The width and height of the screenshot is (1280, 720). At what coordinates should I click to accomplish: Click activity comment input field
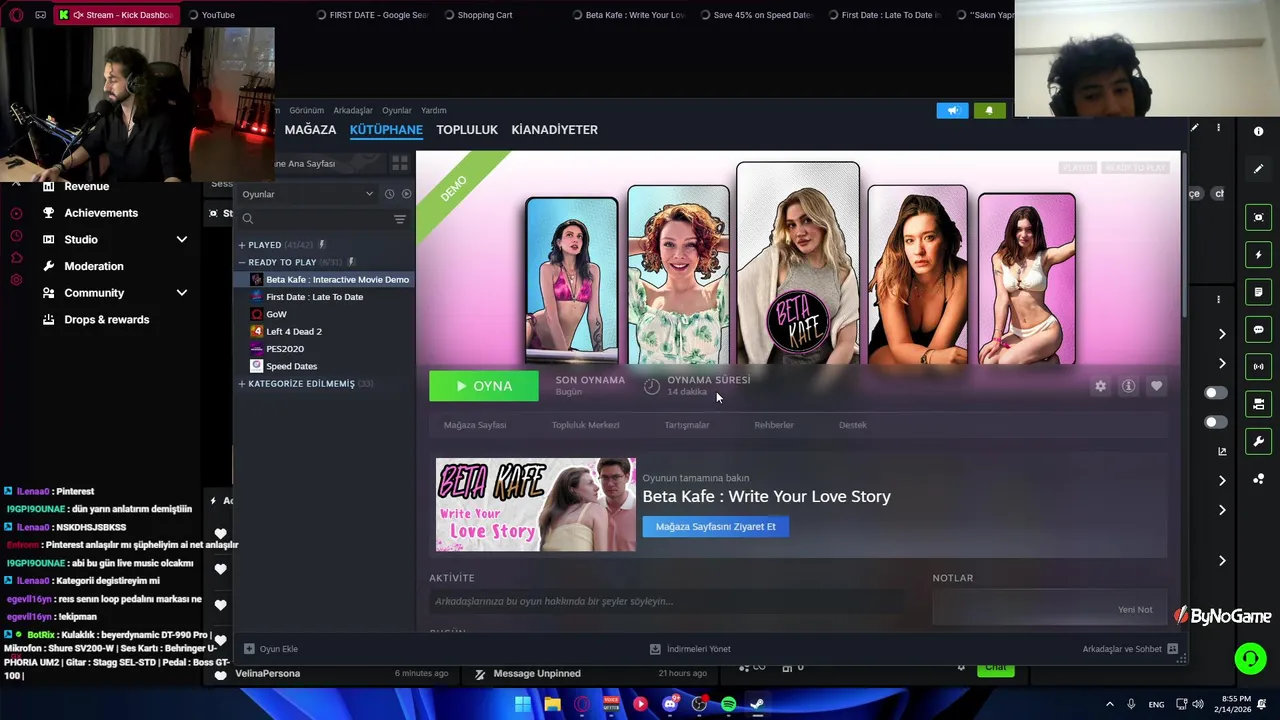[x=668, y=601]
